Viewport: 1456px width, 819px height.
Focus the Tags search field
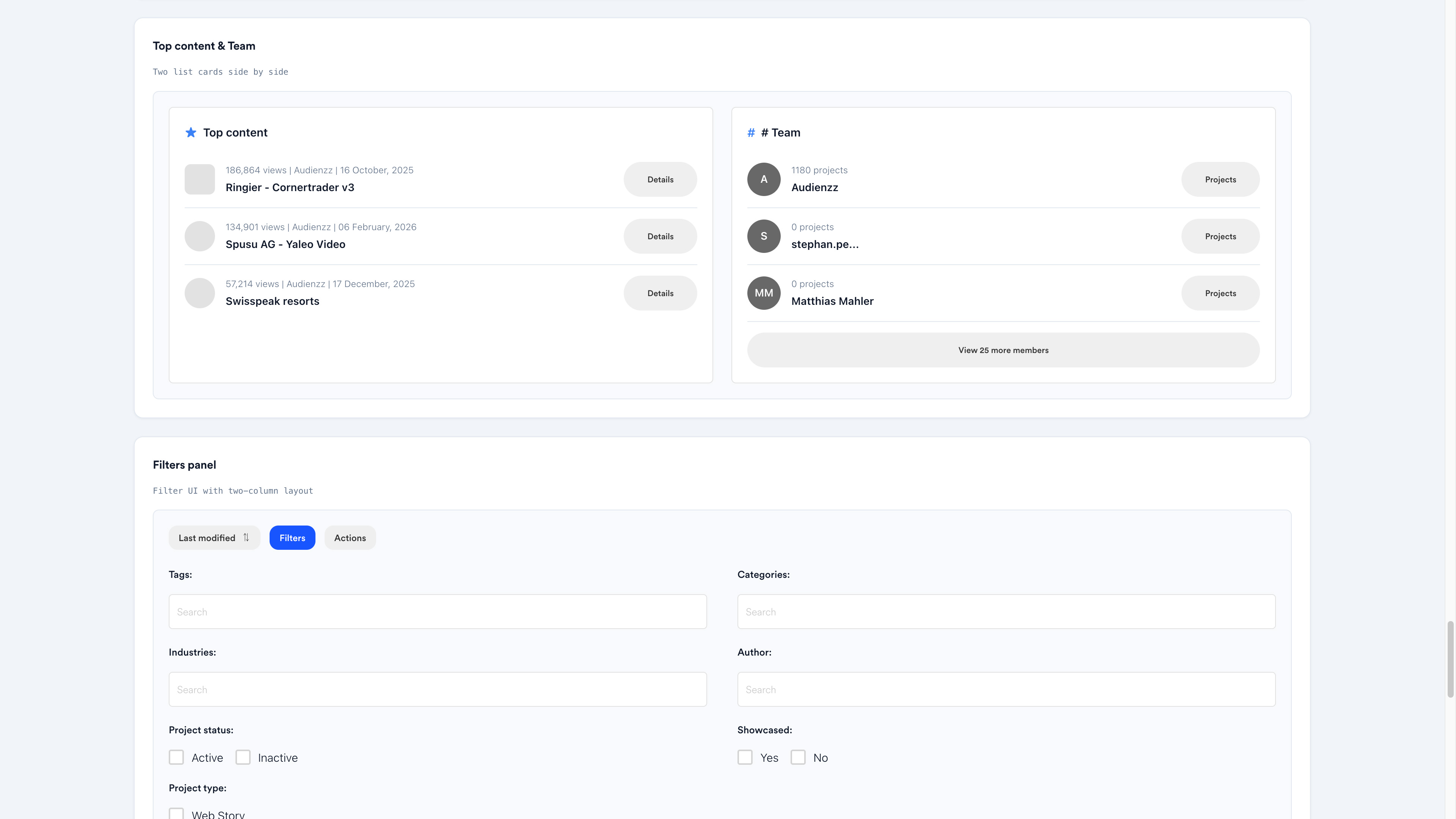point(438,612)
